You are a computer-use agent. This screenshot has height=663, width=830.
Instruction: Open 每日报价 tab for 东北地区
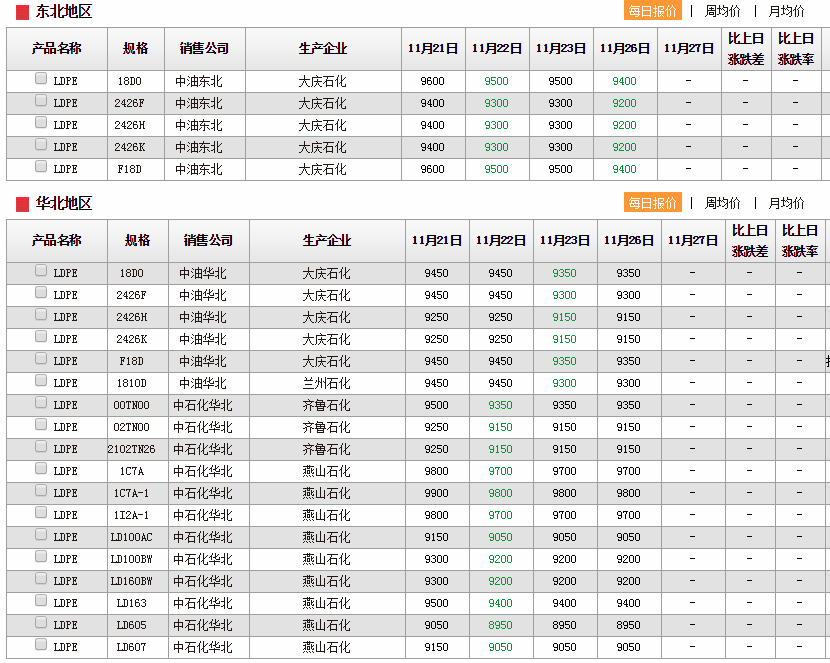(x=652, y=11)
